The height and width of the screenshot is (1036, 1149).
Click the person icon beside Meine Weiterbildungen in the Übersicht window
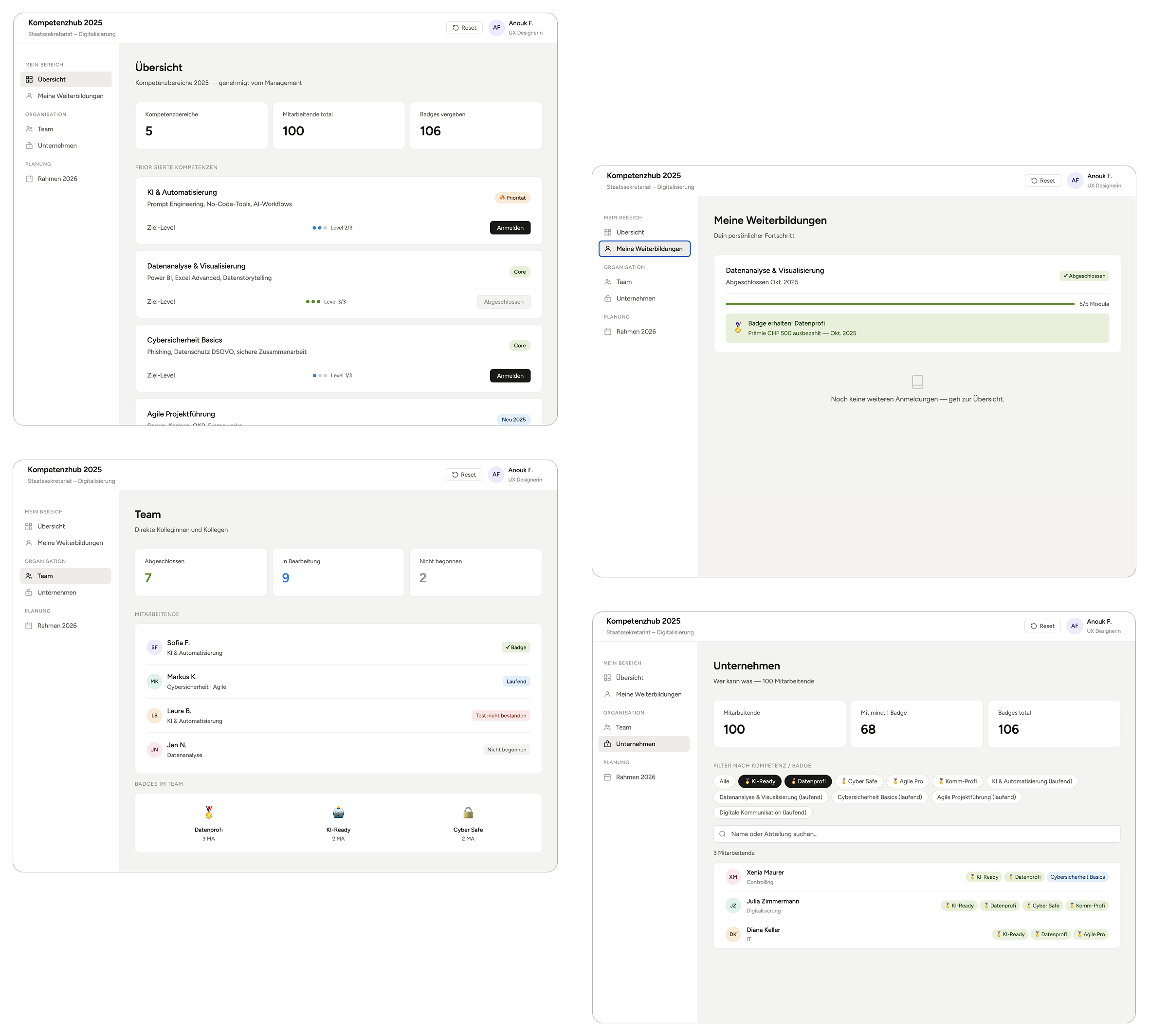[x=29, y=95]
